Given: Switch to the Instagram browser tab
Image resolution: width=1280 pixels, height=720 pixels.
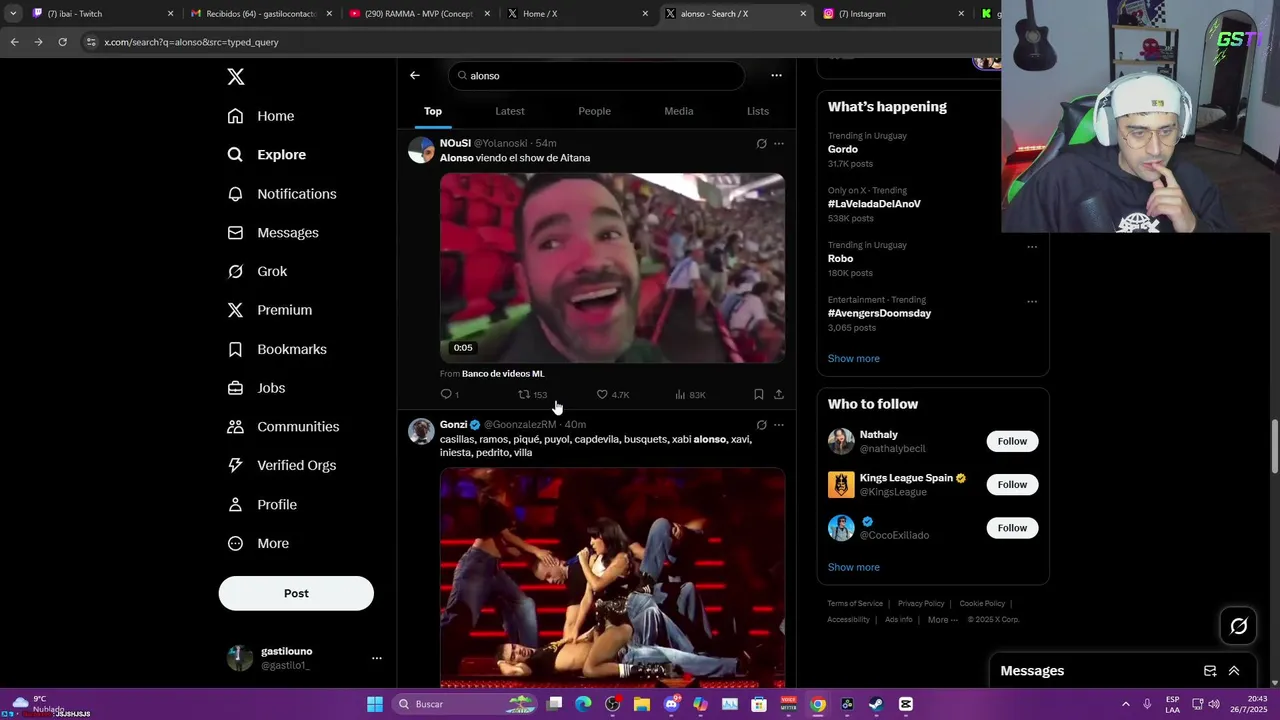Looking at the screenshot, I should 893,14.
